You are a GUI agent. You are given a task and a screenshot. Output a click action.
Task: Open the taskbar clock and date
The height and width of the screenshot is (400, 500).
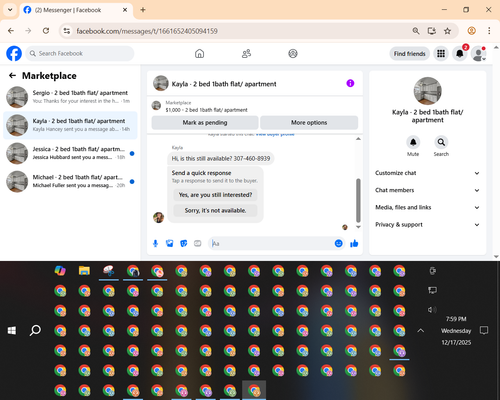456,331
